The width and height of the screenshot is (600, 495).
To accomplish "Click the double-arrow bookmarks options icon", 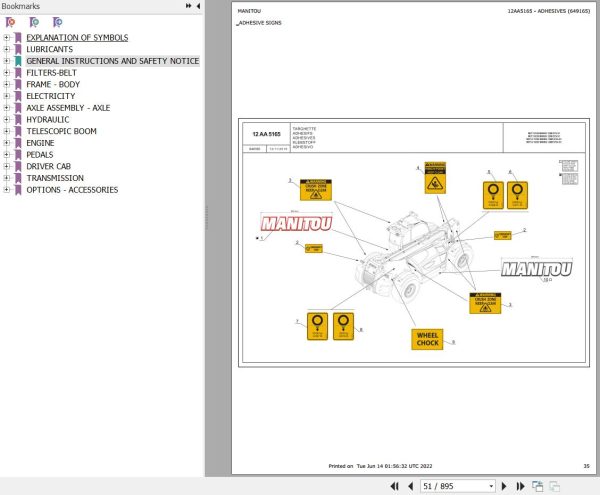I will pyautogui.click(x=189, y=6).
